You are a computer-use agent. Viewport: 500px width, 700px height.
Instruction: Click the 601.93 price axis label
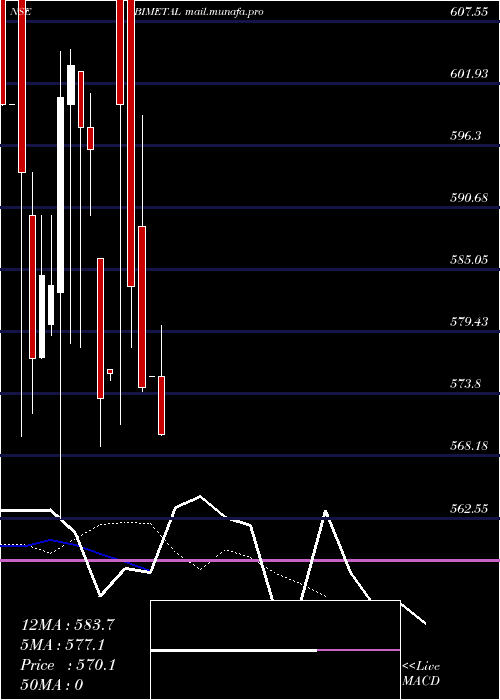[x=469, y=74]
